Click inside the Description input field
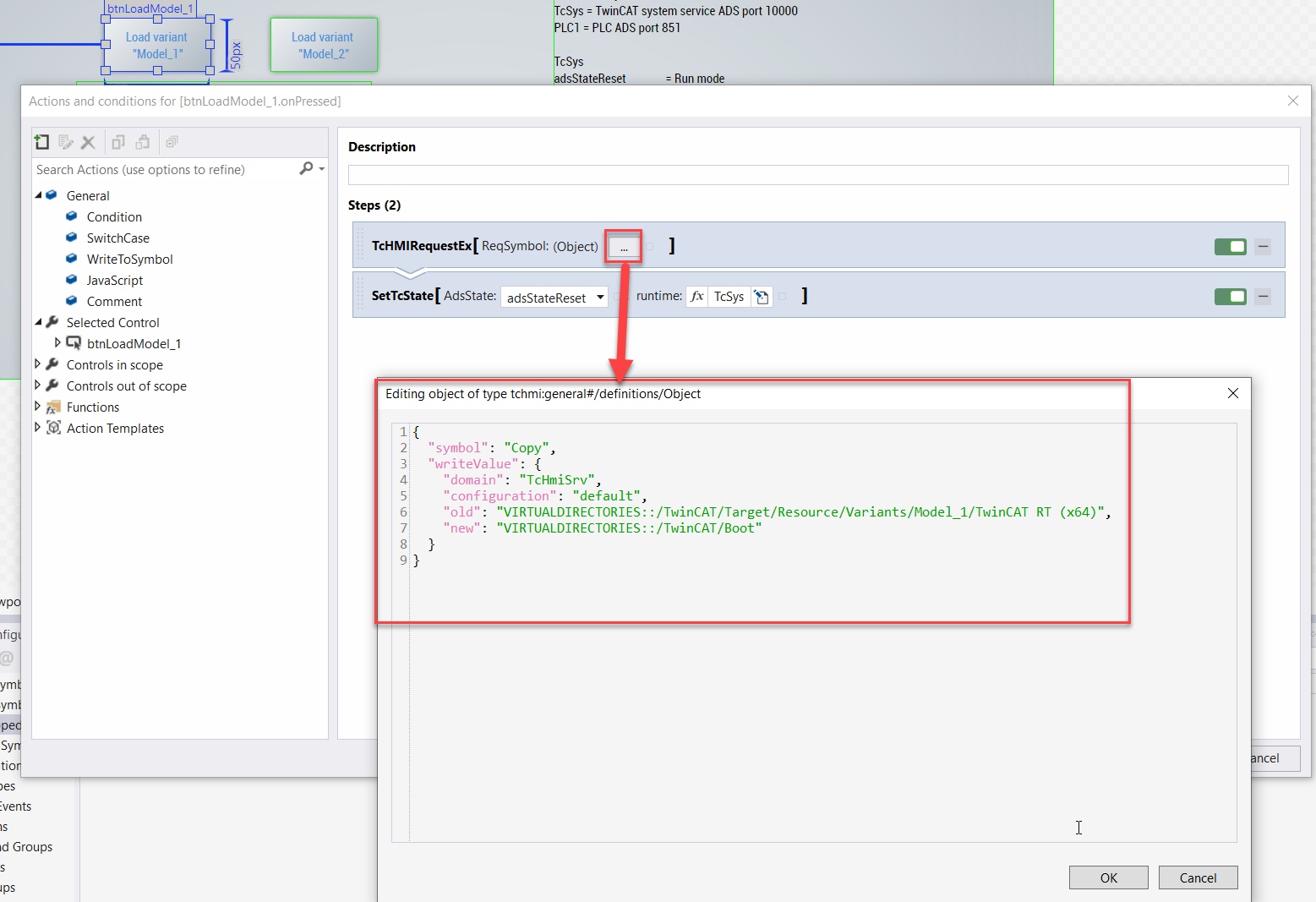Viewport: 1316px width, 902px height. coord(817,175)
